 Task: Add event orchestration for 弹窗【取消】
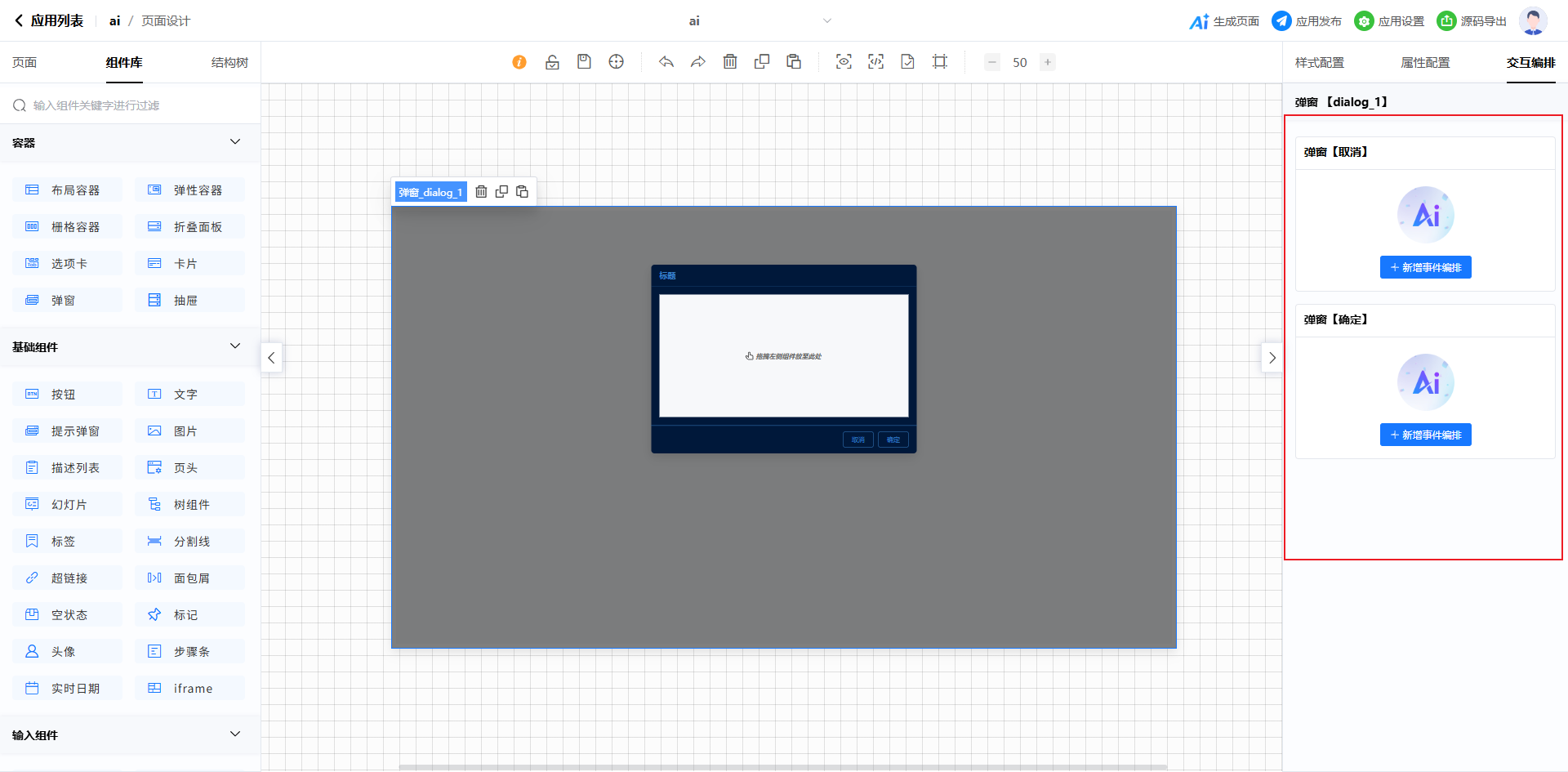point(1425,268)
